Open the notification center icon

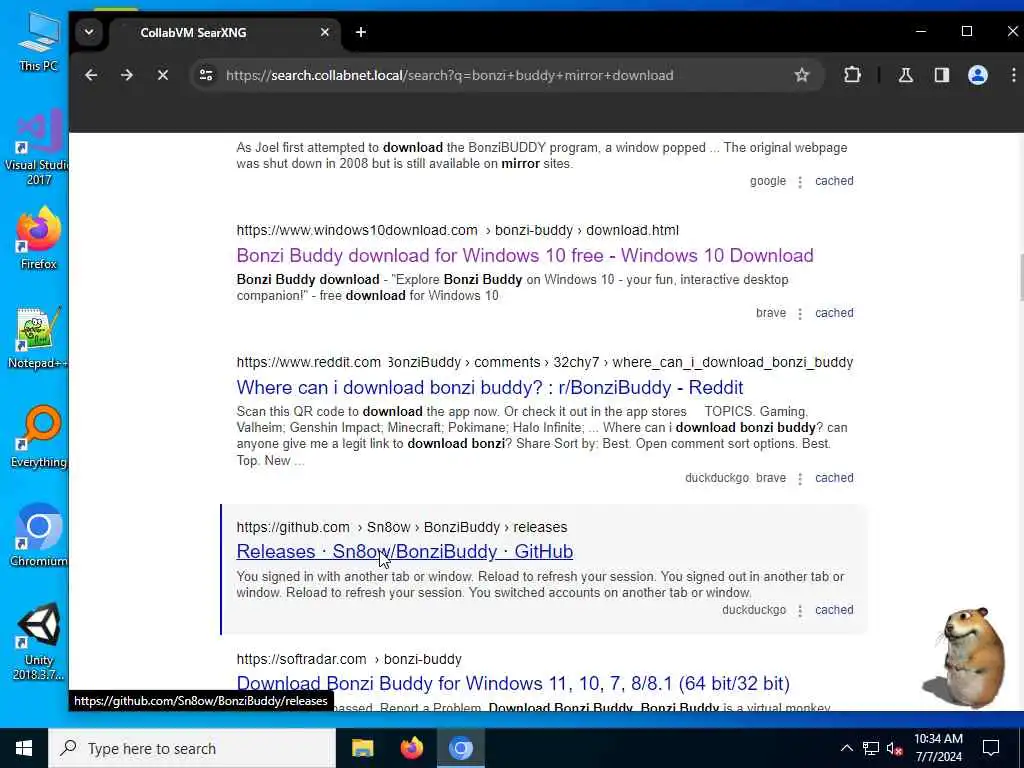[991, 748]
